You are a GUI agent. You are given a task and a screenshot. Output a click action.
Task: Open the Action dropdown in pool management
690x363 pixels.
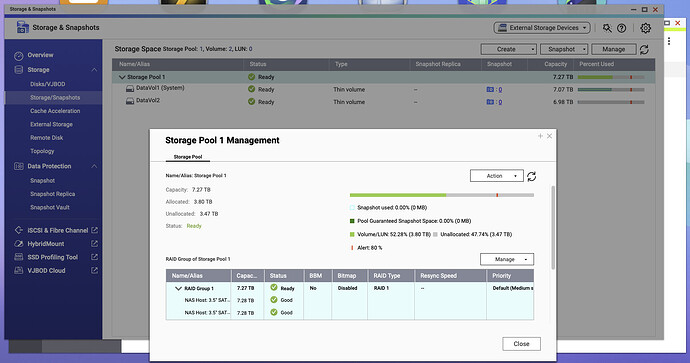[x=496, y=176]
